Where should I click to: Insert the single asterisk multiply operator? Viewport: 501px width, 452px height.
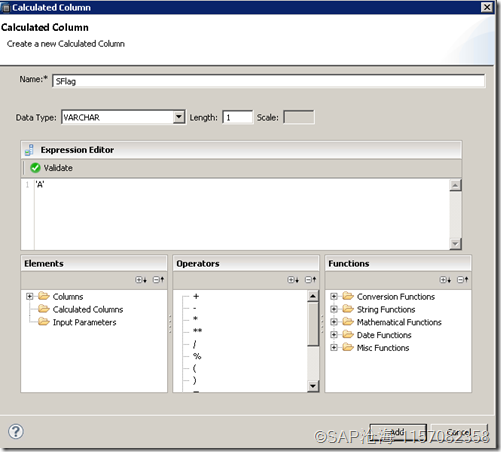(196, 319)
